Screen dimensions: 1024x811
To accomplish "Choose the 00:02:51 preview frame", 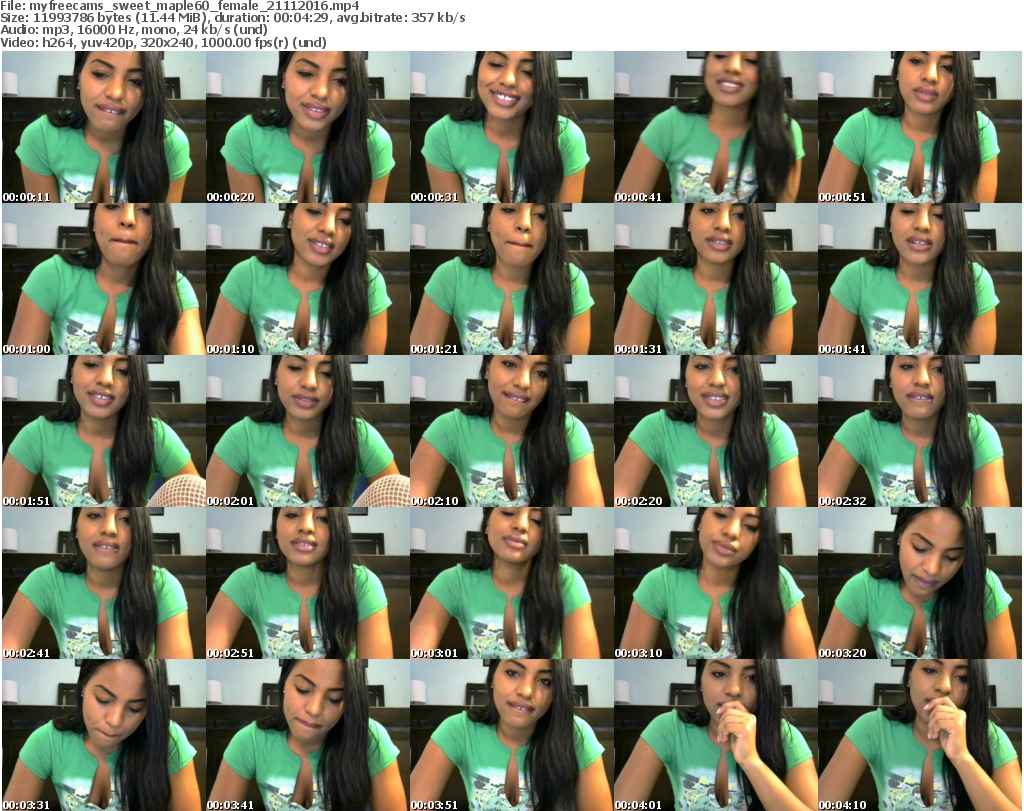I will pos(308,584).
